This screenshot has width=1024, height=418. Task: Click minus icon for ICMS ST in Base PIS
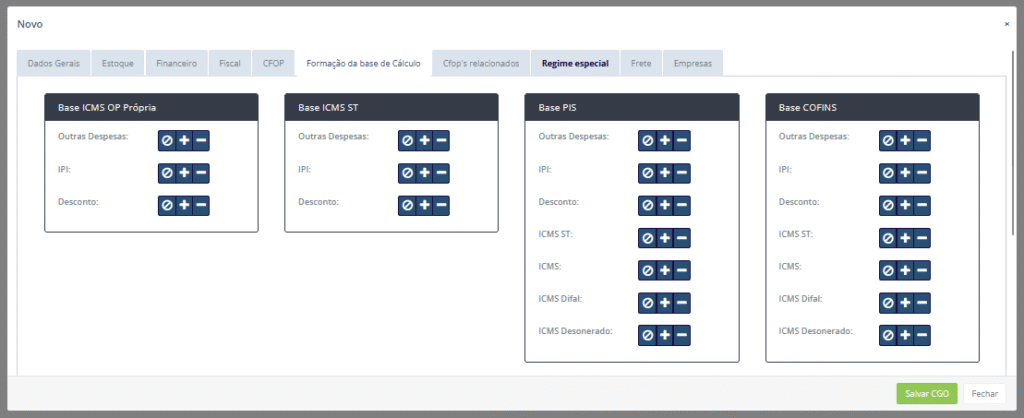681,238
